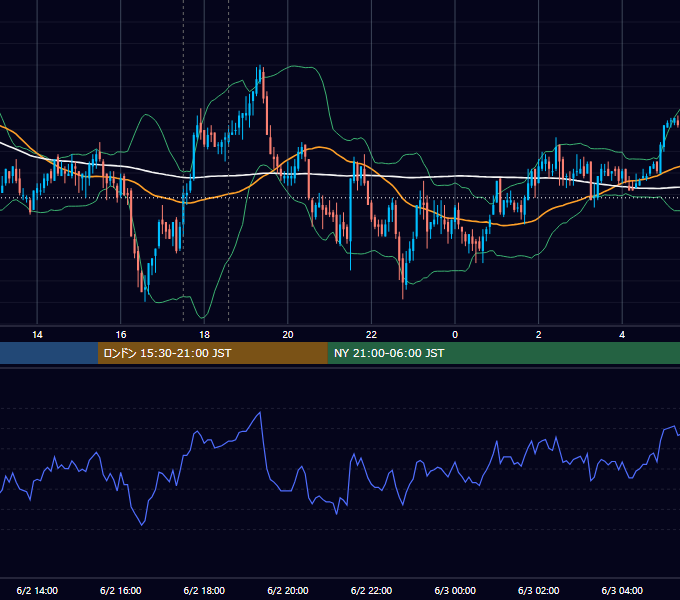This screenshot has width=680, height=600.
Task: Click the 2 hour axis label
Action: (x=539, y=335)
